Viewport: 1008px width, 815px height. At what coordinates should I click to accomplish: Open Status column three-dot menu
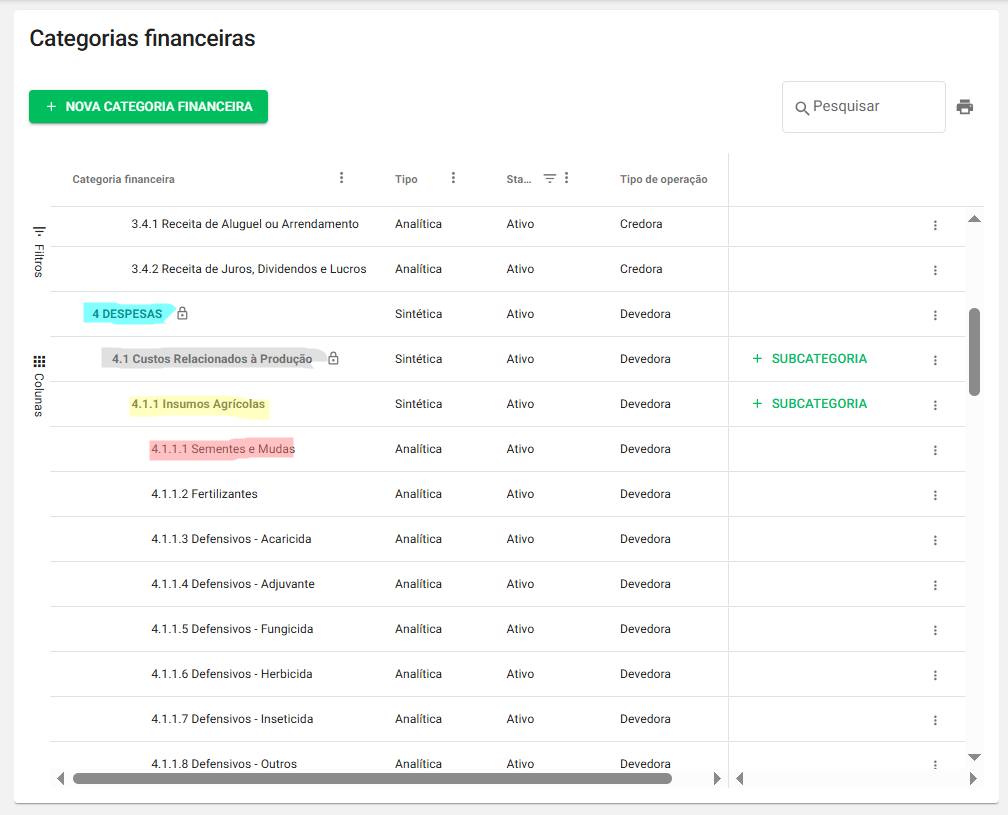pyautogui.click(x=567, y=178)
